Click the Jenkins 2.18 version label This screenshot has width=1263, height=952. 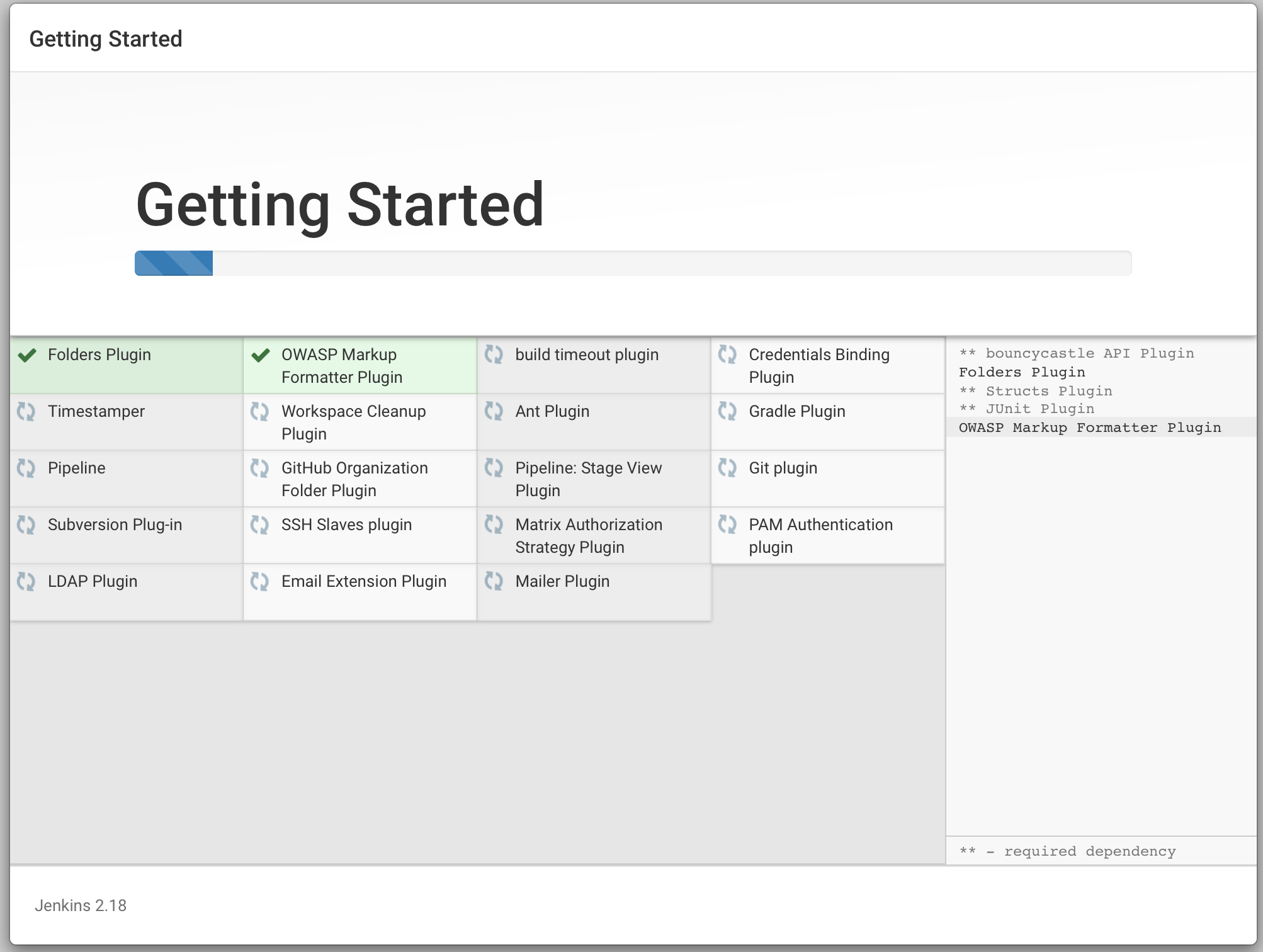click(80, 905)
